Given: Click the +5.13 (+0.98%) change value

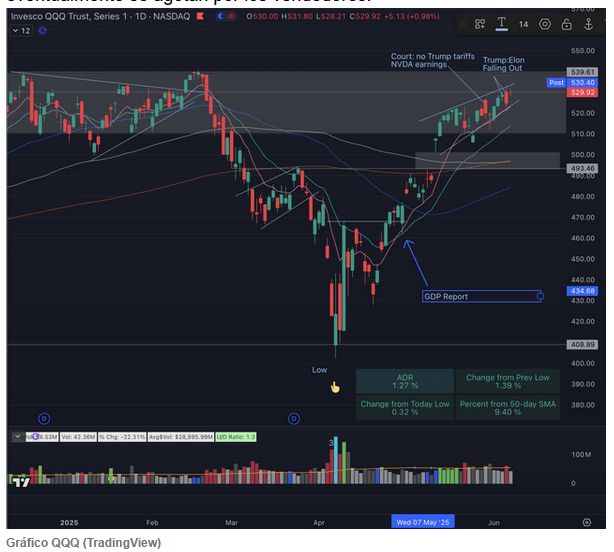Looking at the screenshot, I should [412, 16].
